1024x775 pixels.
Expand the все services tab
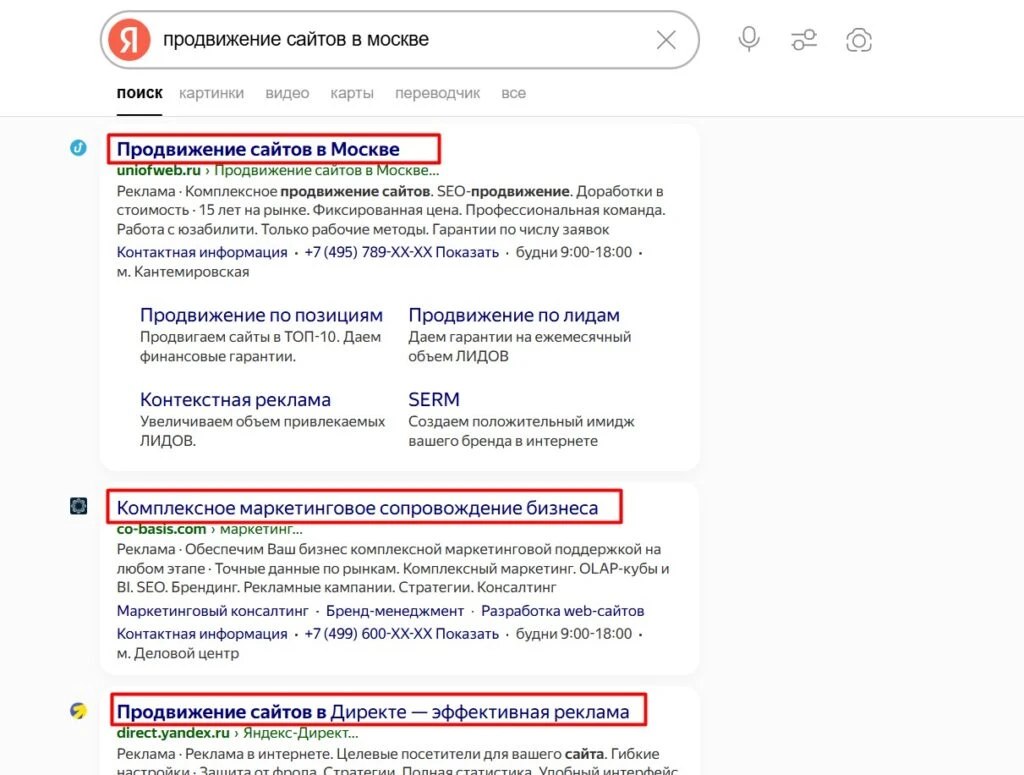pyautogui.click(x=513, y=93)
